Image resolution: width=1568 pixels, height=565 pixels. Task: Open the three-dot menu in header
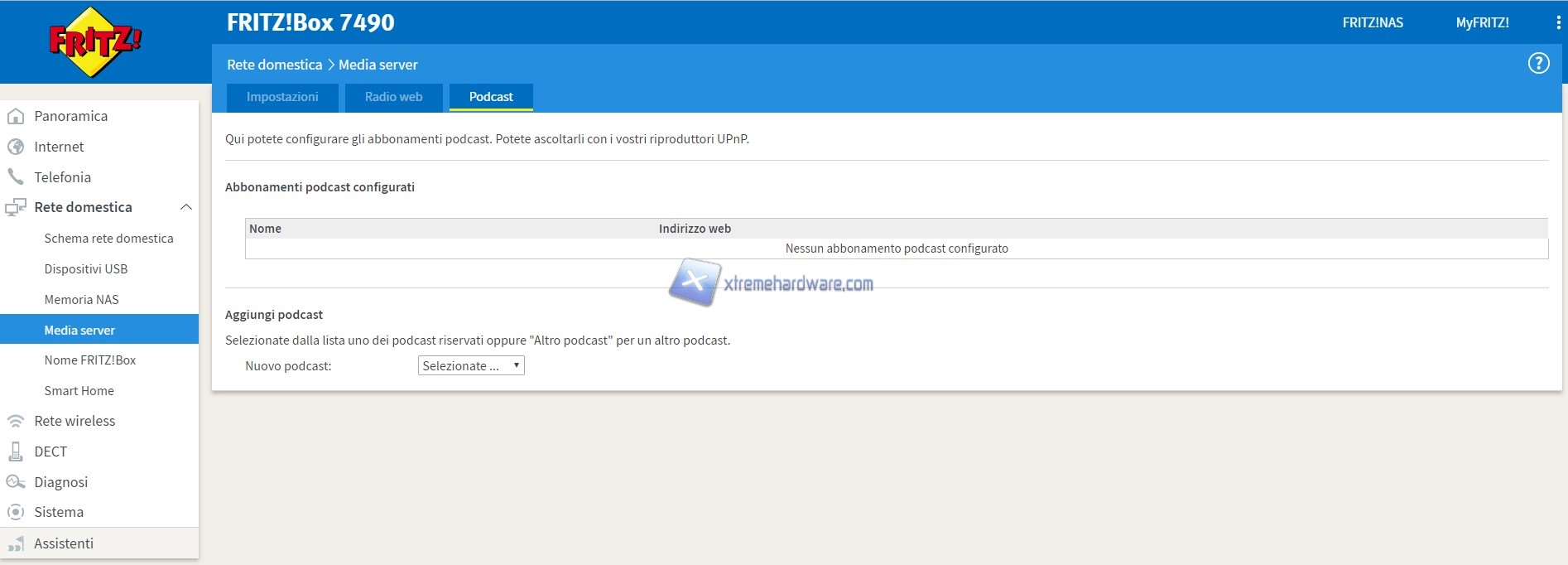(x=1558, y=23)
